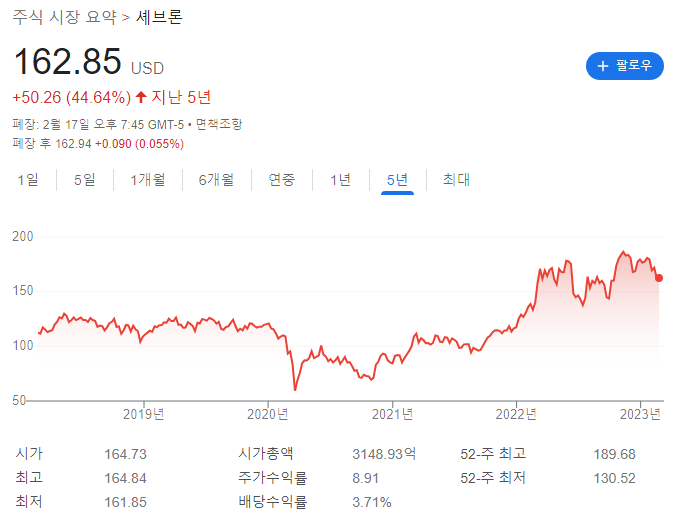Open the 주식 시장 요약 breadcrumb link
674x512 pixels.
[x=64, y=17]
